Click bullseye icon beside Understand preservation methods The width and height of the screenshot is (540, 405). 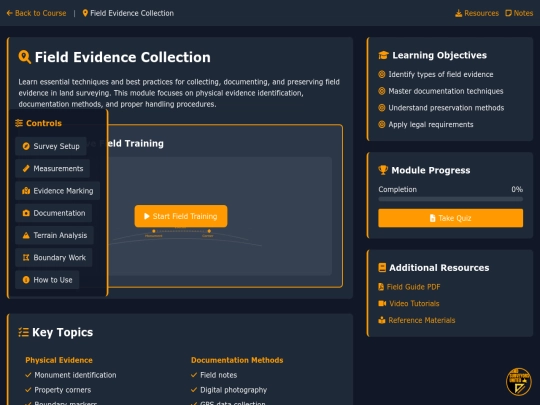pyautogui.click(x=382, y=108)
